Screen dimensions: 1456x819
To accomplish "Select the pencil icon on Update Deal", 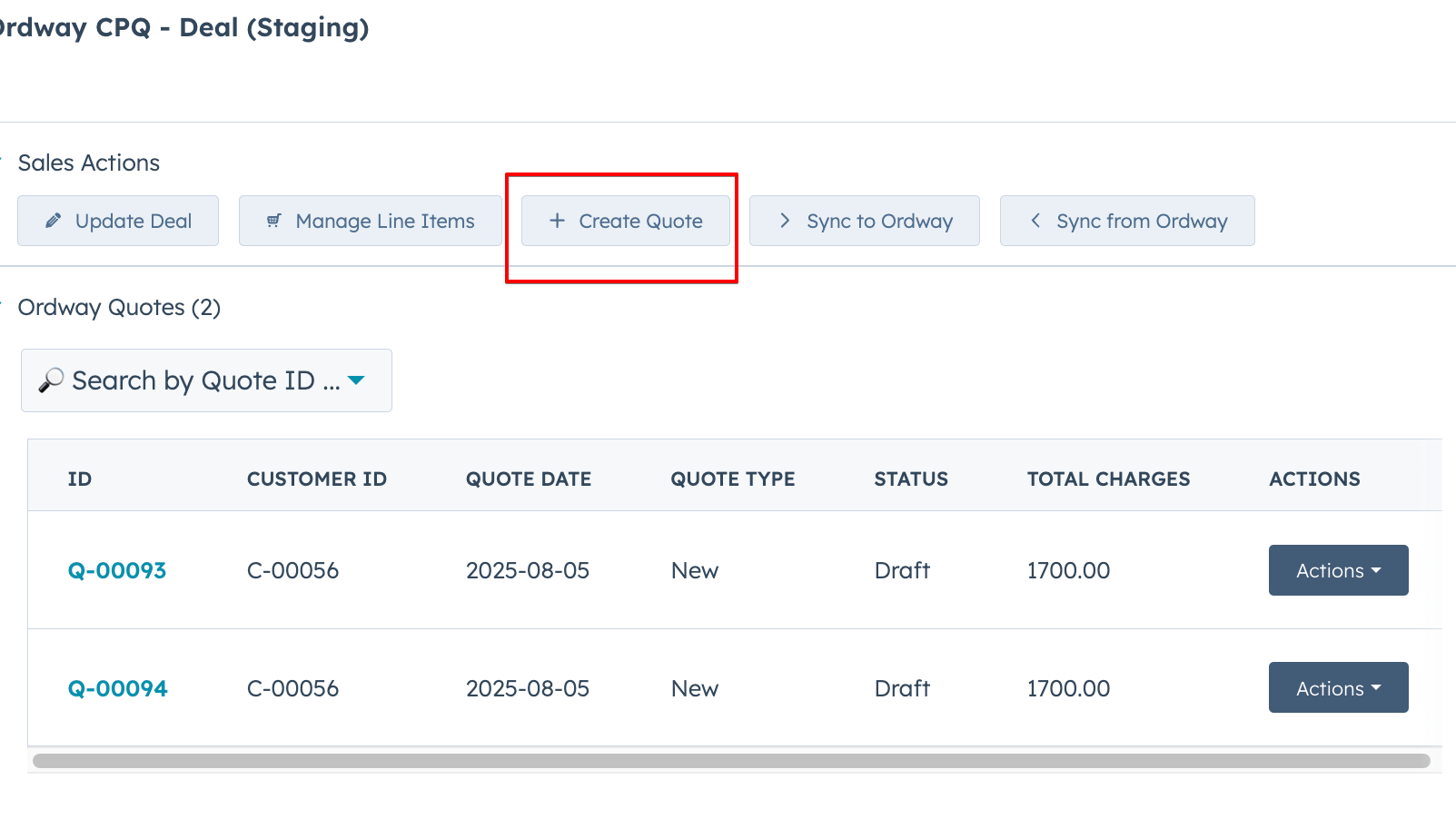I will pos(53,220).
